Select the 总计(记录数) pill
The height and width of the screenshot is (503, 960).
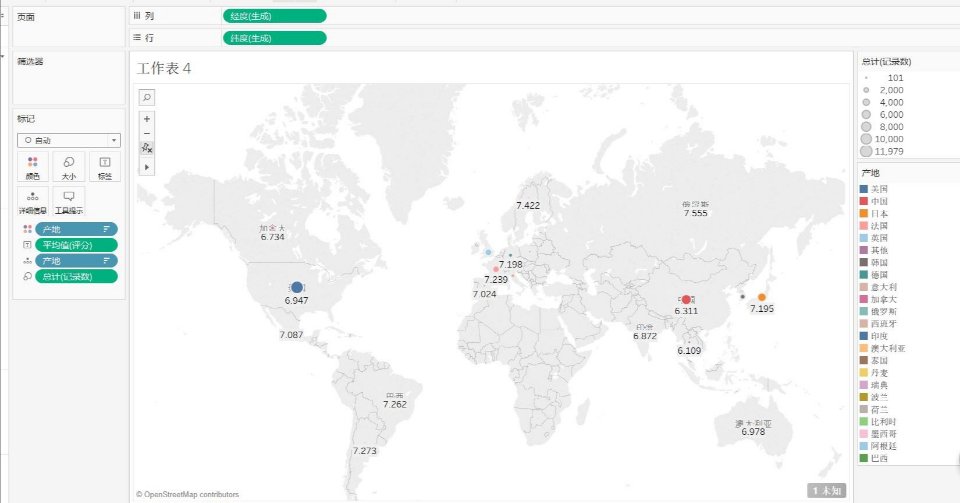pyautogui.click(x=76, y=277)
